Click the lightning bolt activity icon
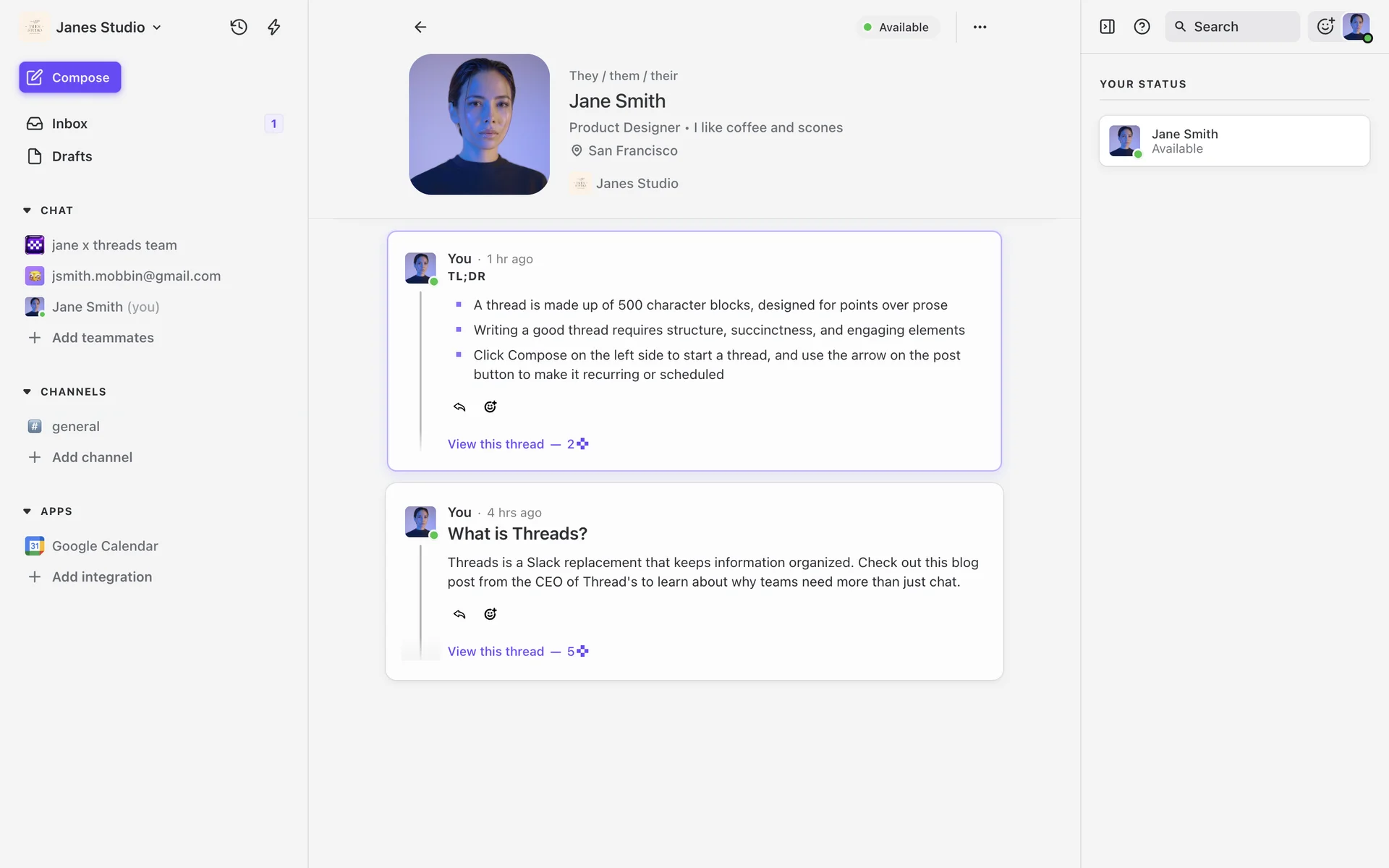The height and width of the screenshot is (868, 1389). tap(273, 27)
